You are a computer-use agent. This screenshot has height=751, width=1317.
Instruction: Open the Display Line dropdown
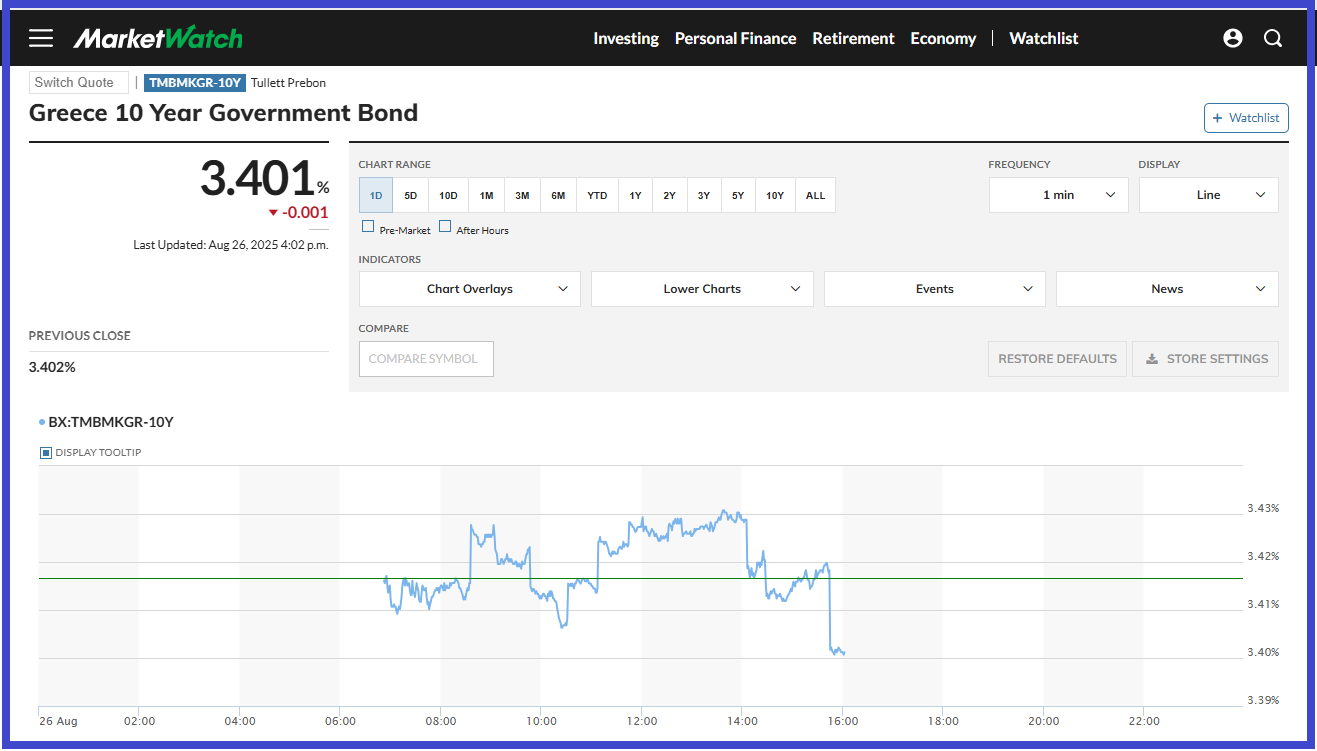click(x=1208, y=195)
